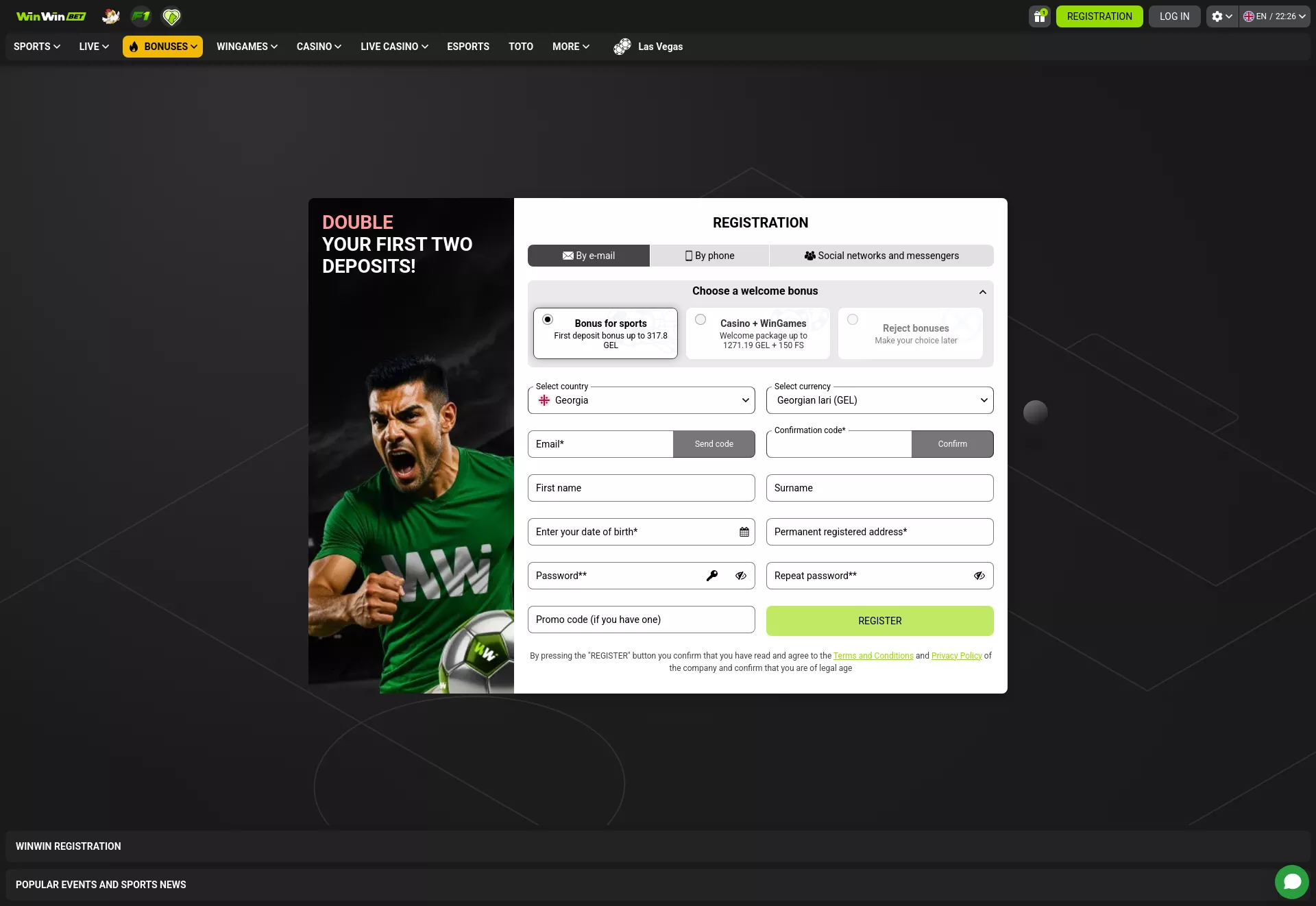Focus the Permanent registered address field

(880, 532)
